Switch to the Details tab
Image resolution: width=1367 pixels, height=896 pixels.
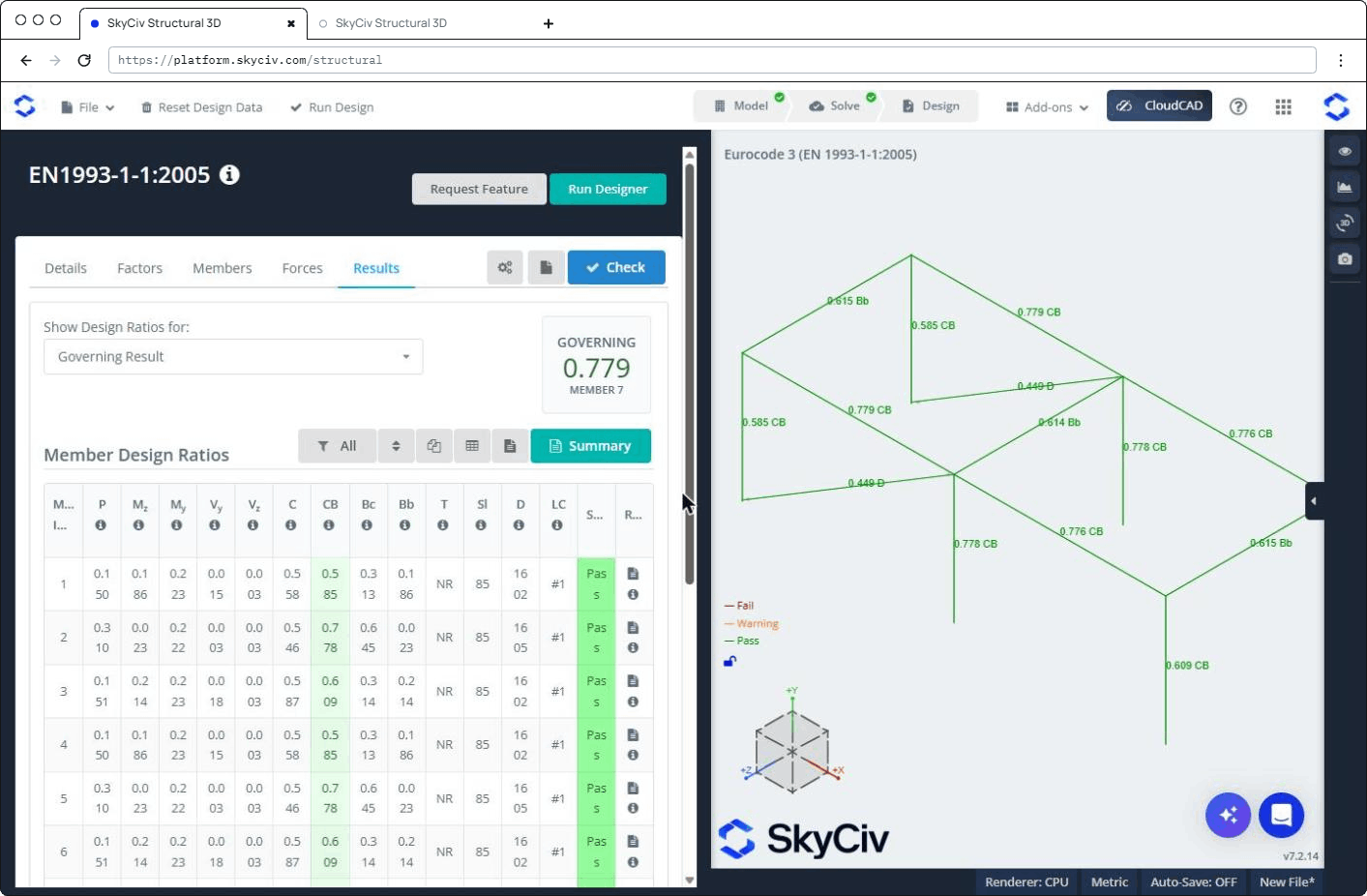(x=66, y=268)
